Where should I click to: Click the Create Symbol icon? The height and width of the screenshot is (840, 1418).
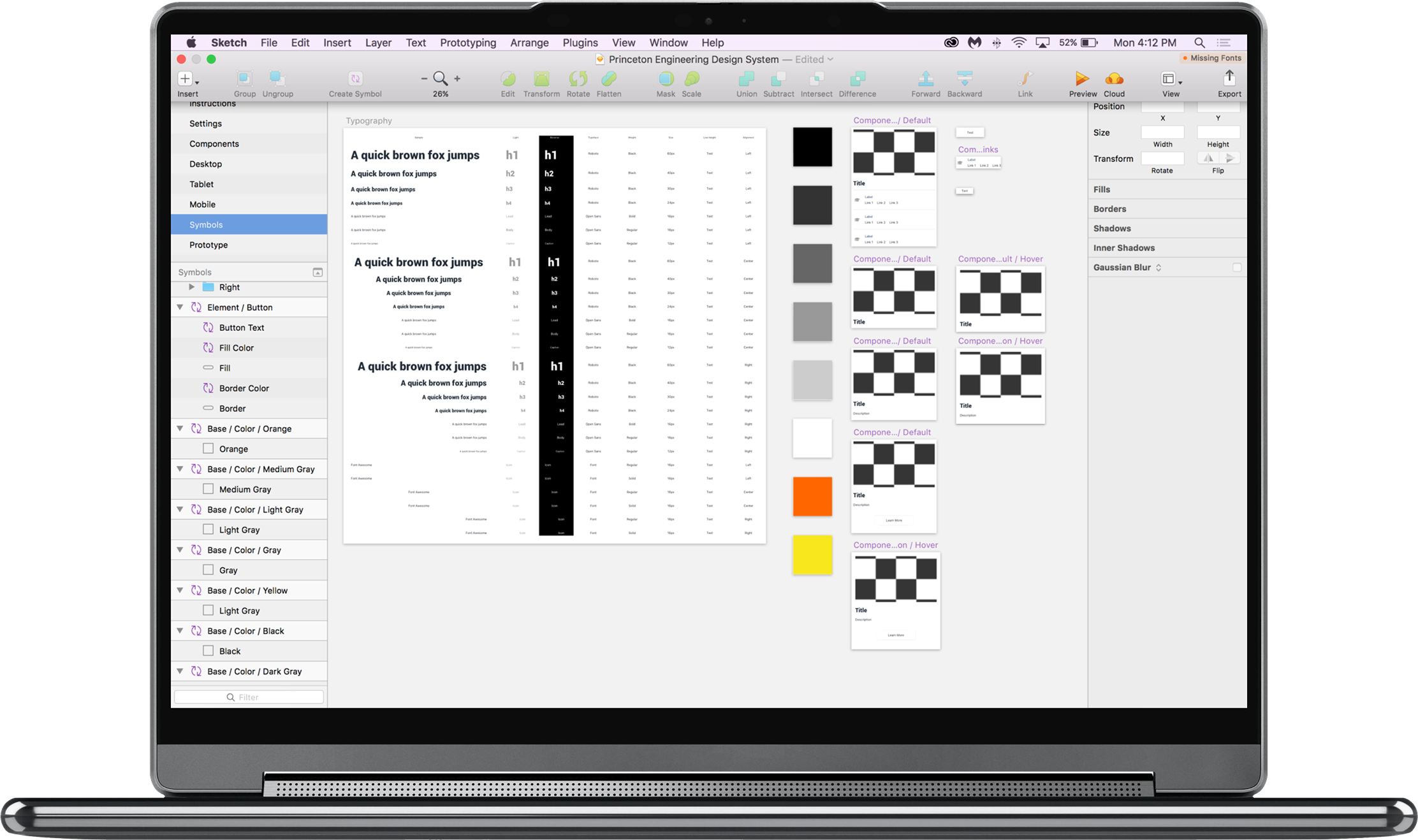[x=355, y=78]
